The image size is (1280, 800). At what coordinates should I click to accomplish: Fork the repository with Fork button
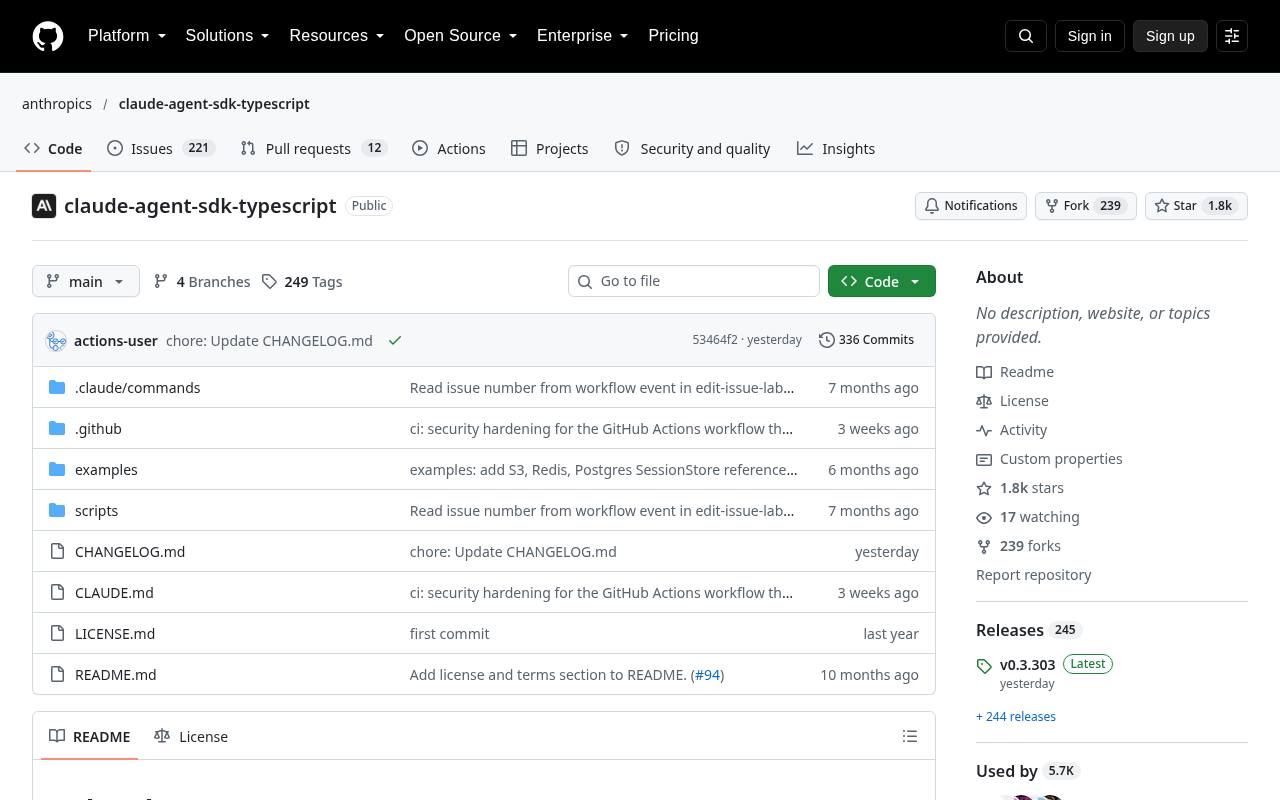pyautogui.click(x=1085, y=206)
